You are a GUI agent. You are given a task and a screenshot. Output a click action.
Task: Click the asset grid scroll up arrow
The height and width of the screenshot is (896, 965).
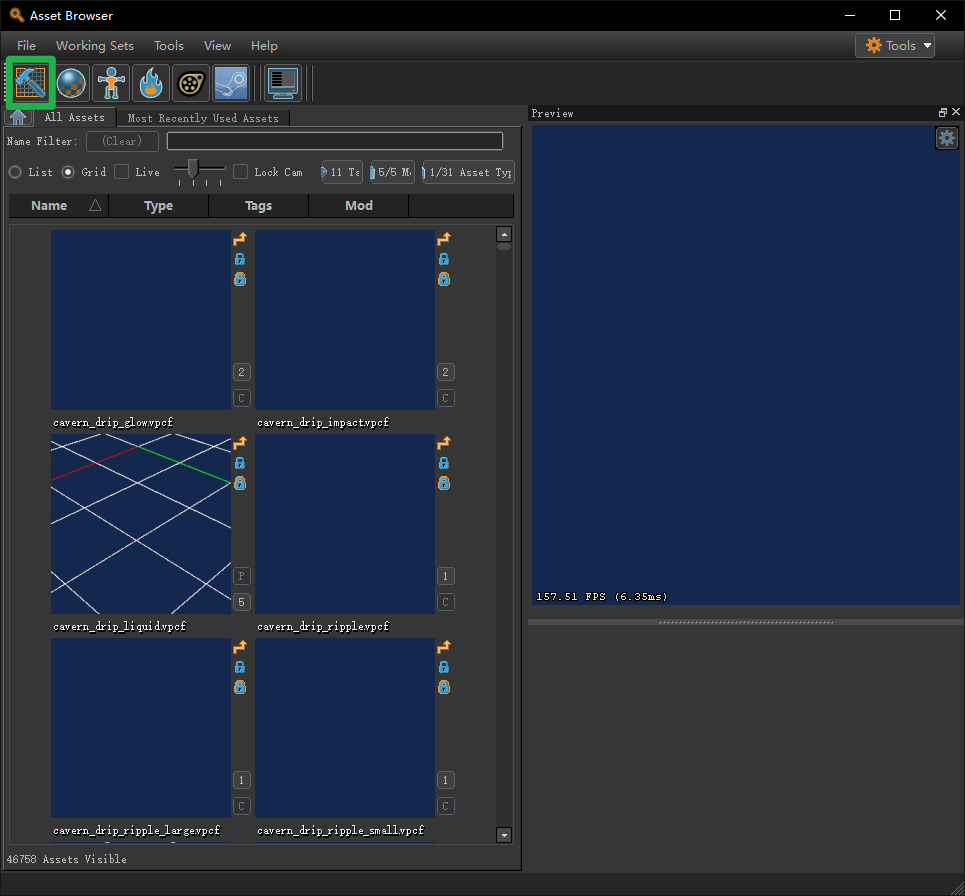[x=504, y=234]
